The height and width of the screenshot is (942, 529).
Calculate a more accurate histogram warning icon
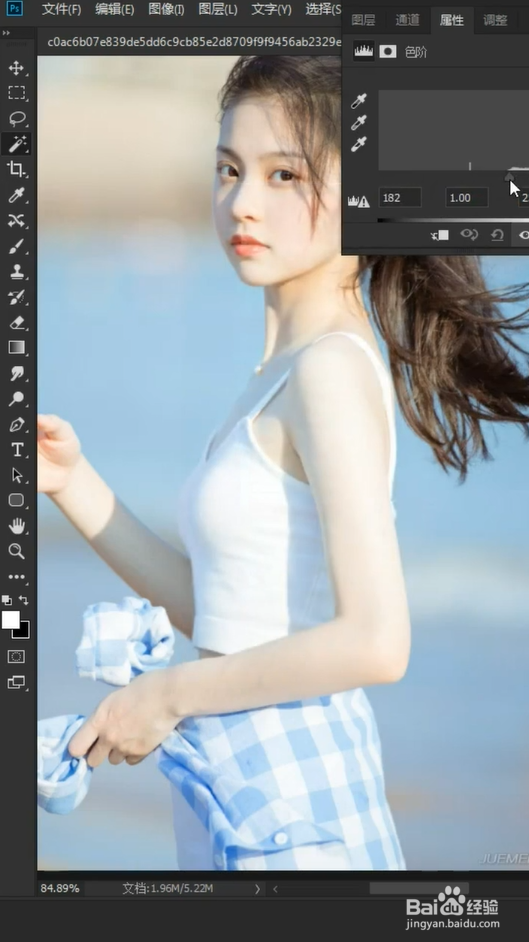click(x=358, y=202)
